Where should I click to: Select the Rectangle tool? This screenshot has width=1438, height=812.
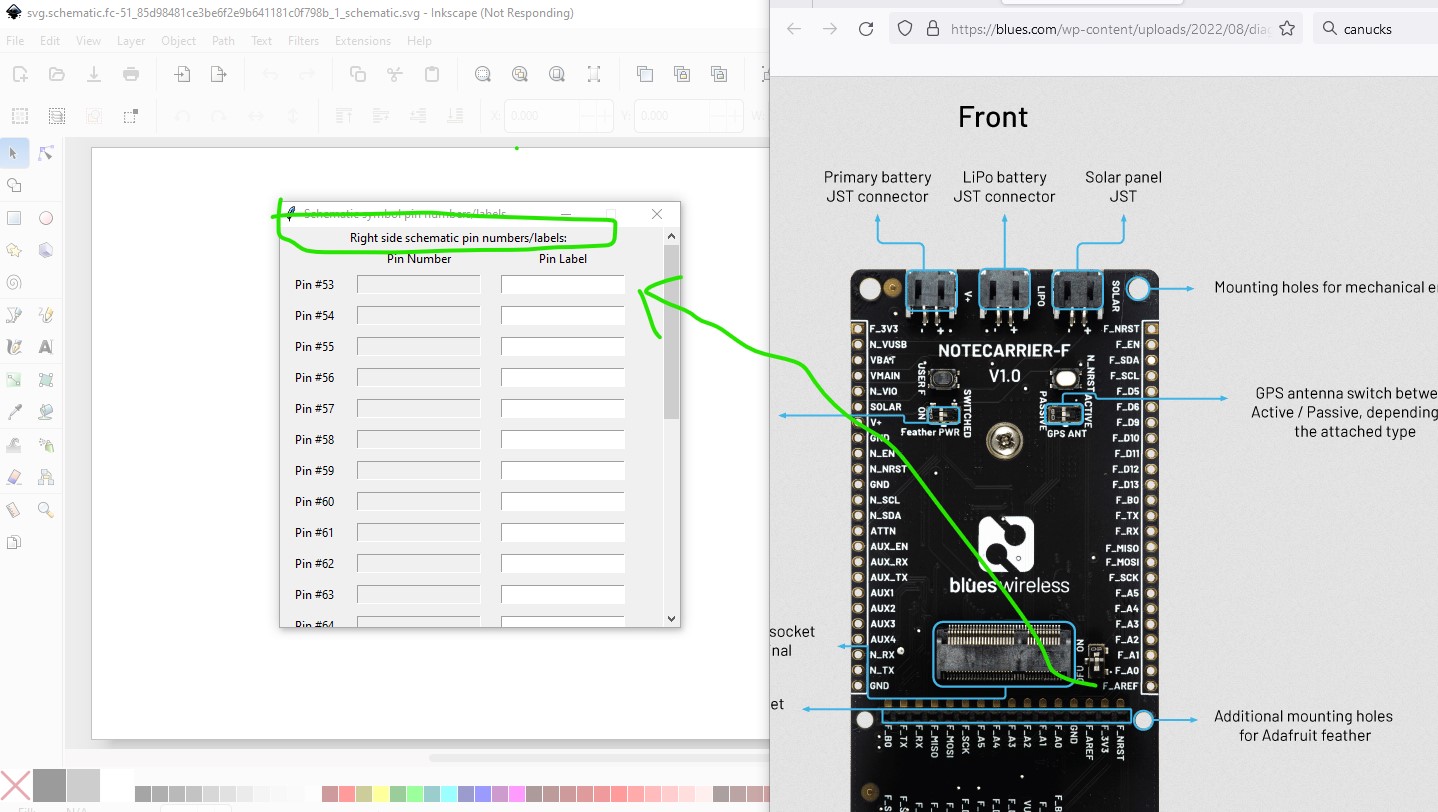pos(14,218)
